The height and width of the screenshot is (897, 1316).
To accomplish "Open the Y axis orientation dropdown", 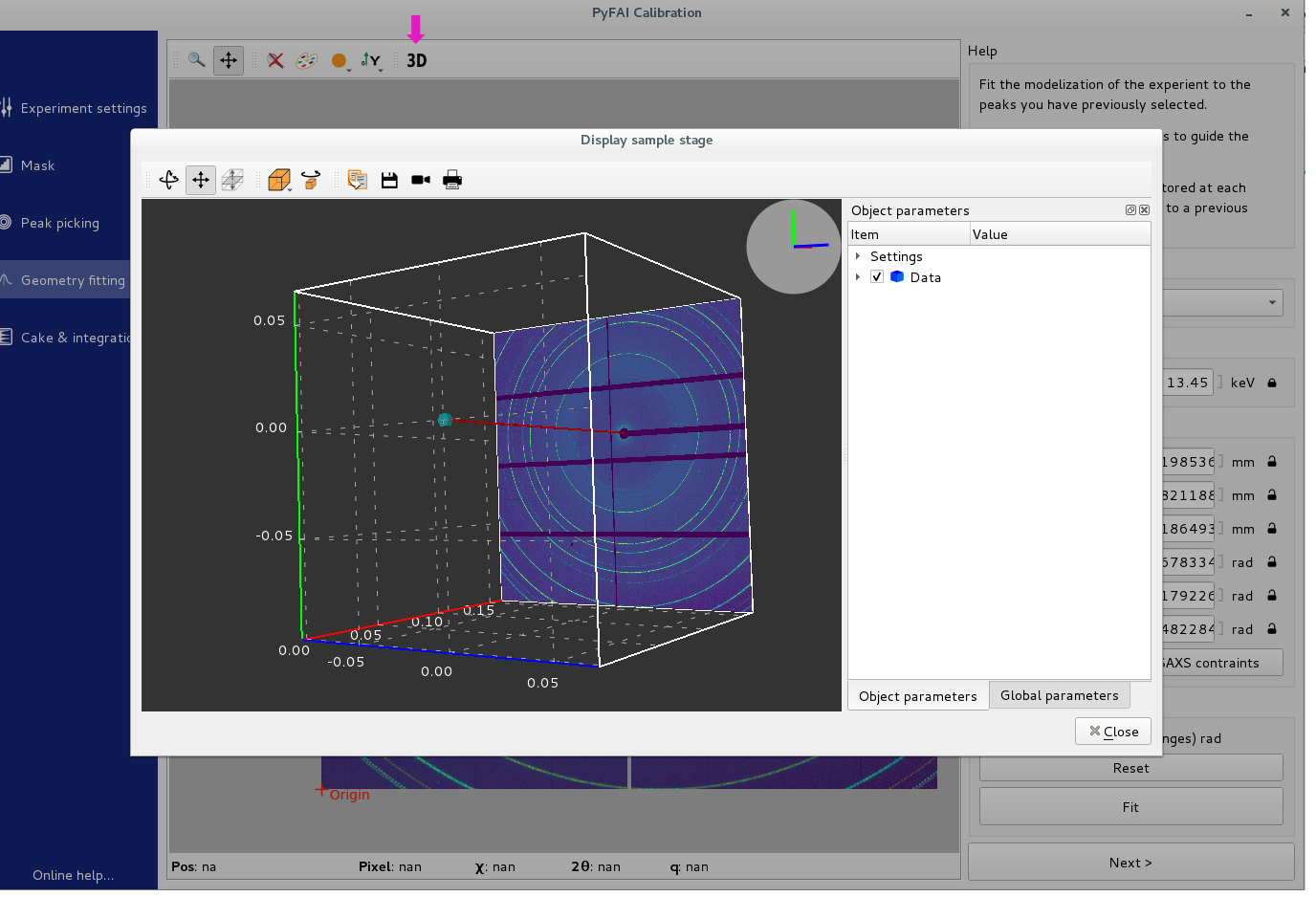I will click(371, 61).
